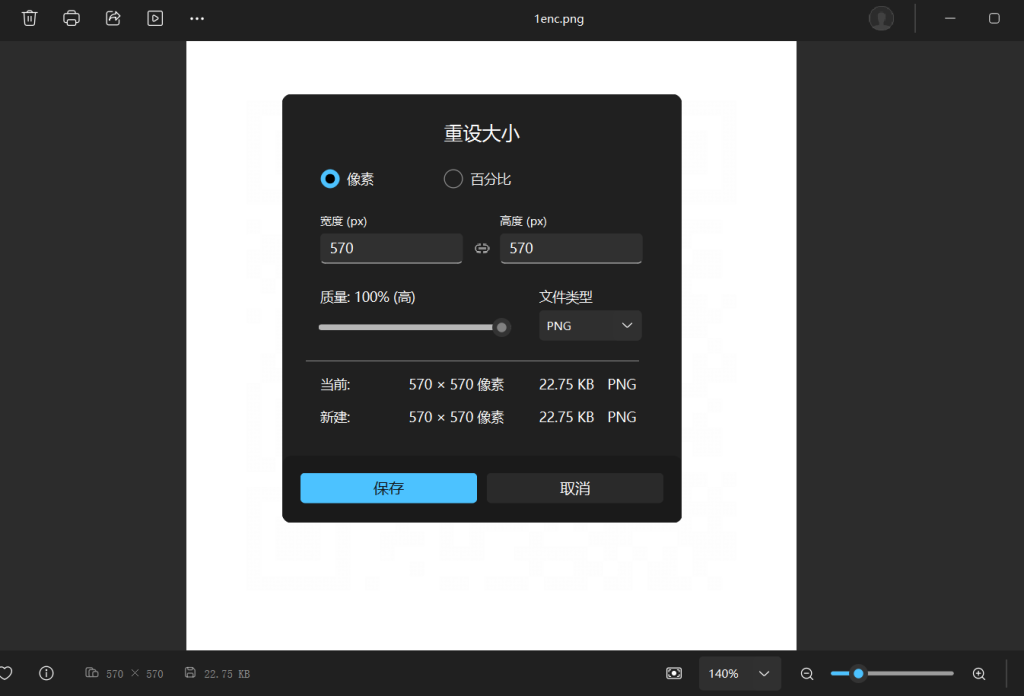Viewport: 1024px width, 696px height.
Task: Click the 高度 height input field
Action: click(x=571, y=248)
